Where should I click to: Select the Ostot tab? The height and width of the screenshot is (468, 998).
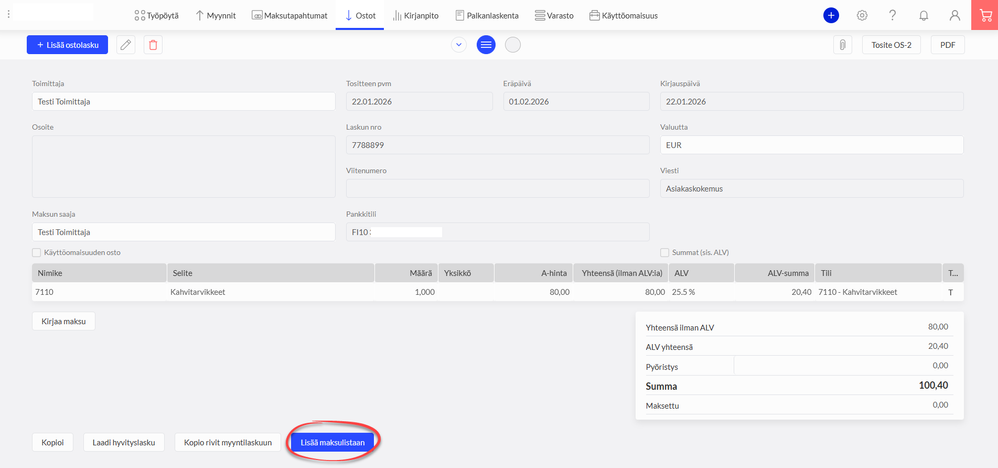[x=360, y=15]
